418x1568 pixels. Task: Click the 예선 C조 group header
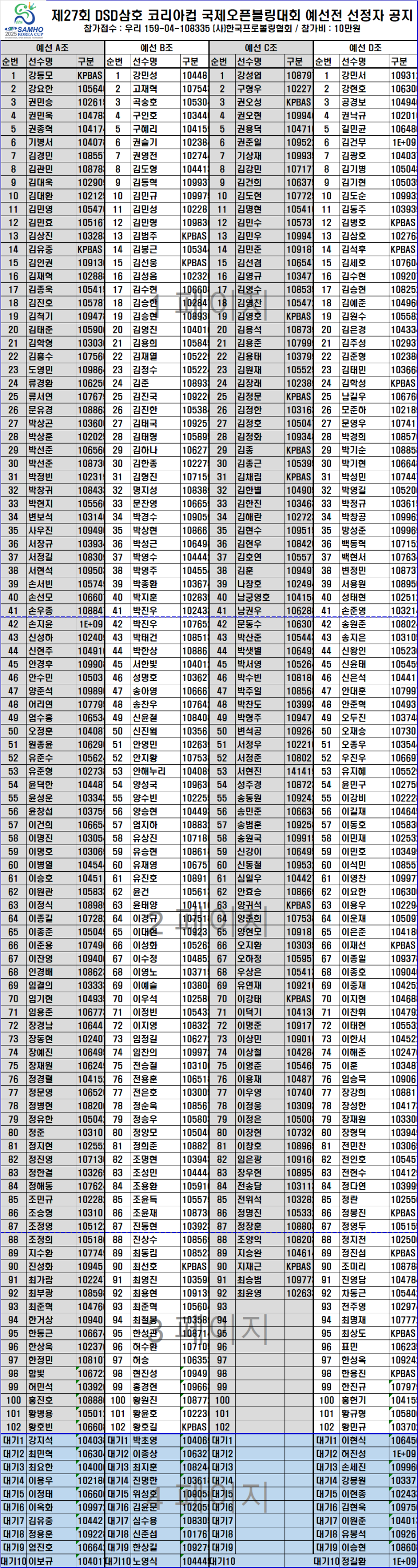pyautogui.click(x=261, y=47)
